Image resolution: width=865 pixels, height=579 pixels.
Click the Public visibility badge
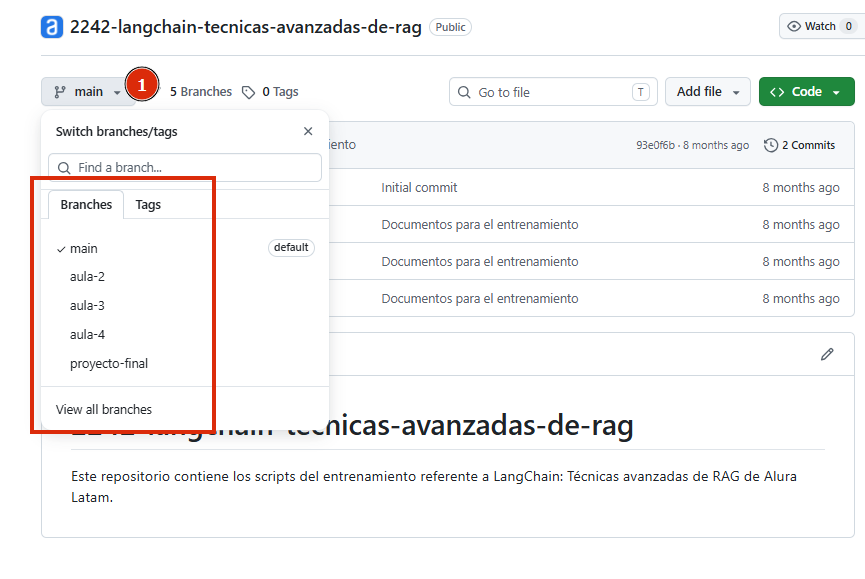450,27
